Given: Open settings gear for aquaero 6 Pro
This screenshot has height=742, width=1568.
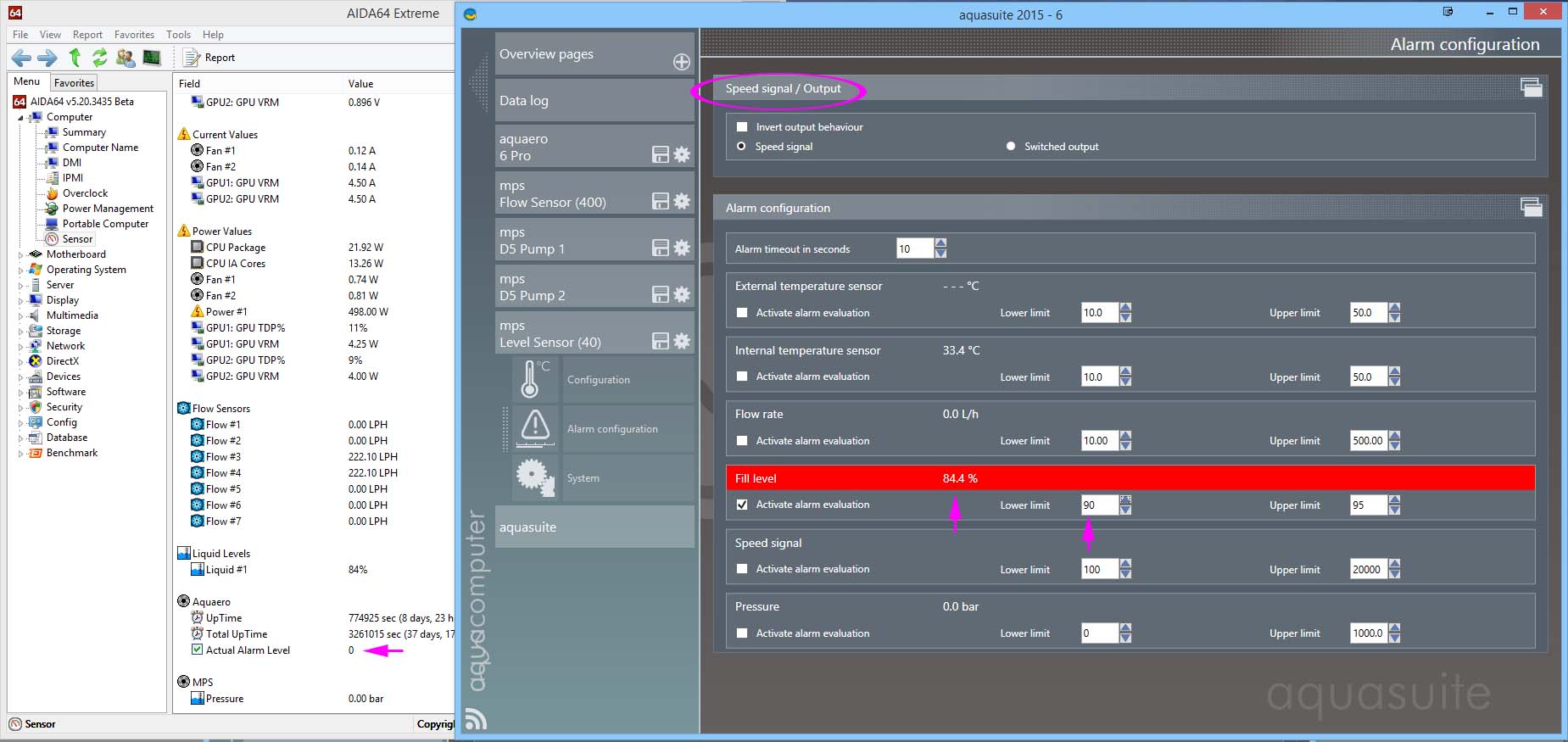Looking at the screenshot, I should 682,154.
